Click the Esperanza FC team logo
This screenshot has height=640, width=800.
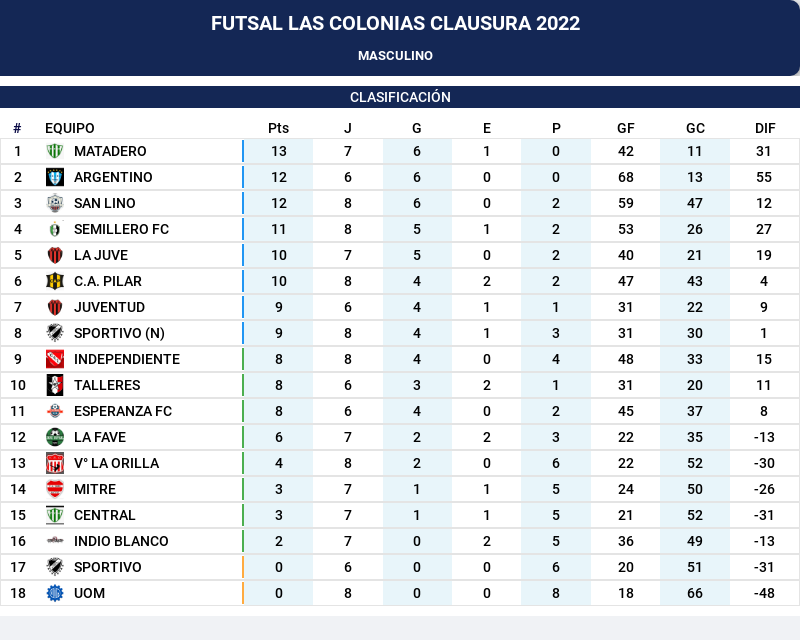(55, 411)
